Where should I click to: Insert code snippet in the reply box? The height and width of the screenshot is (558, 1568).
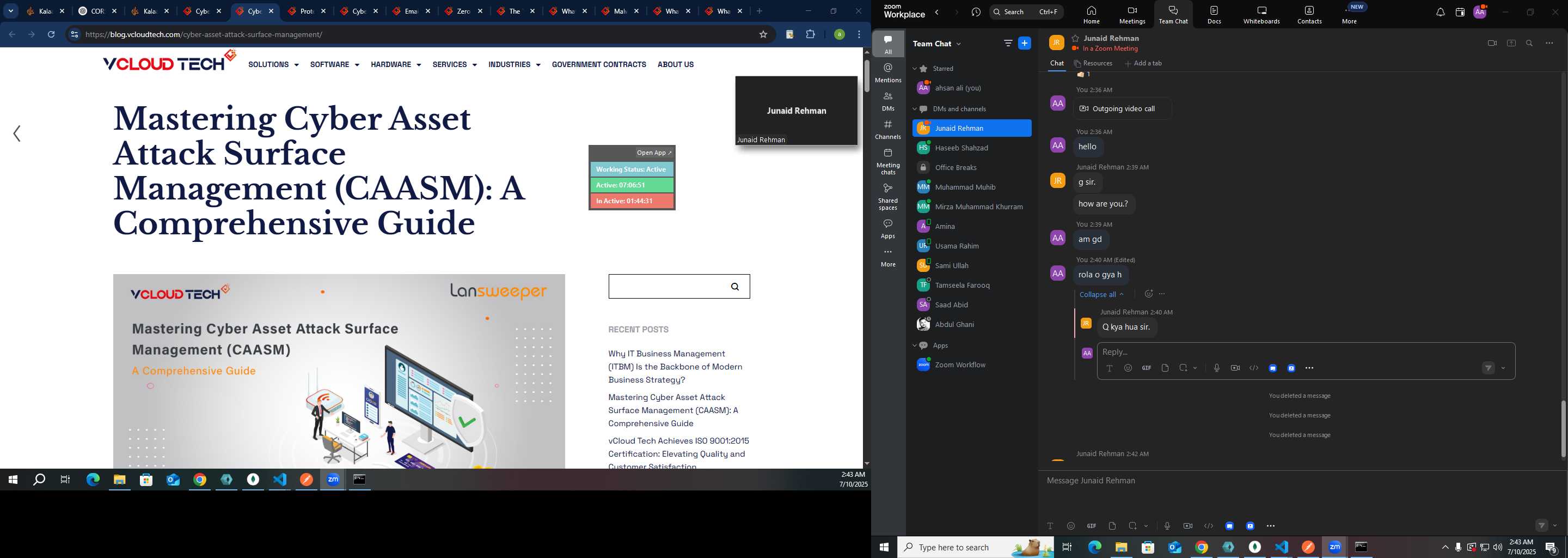pos(1254,368)
